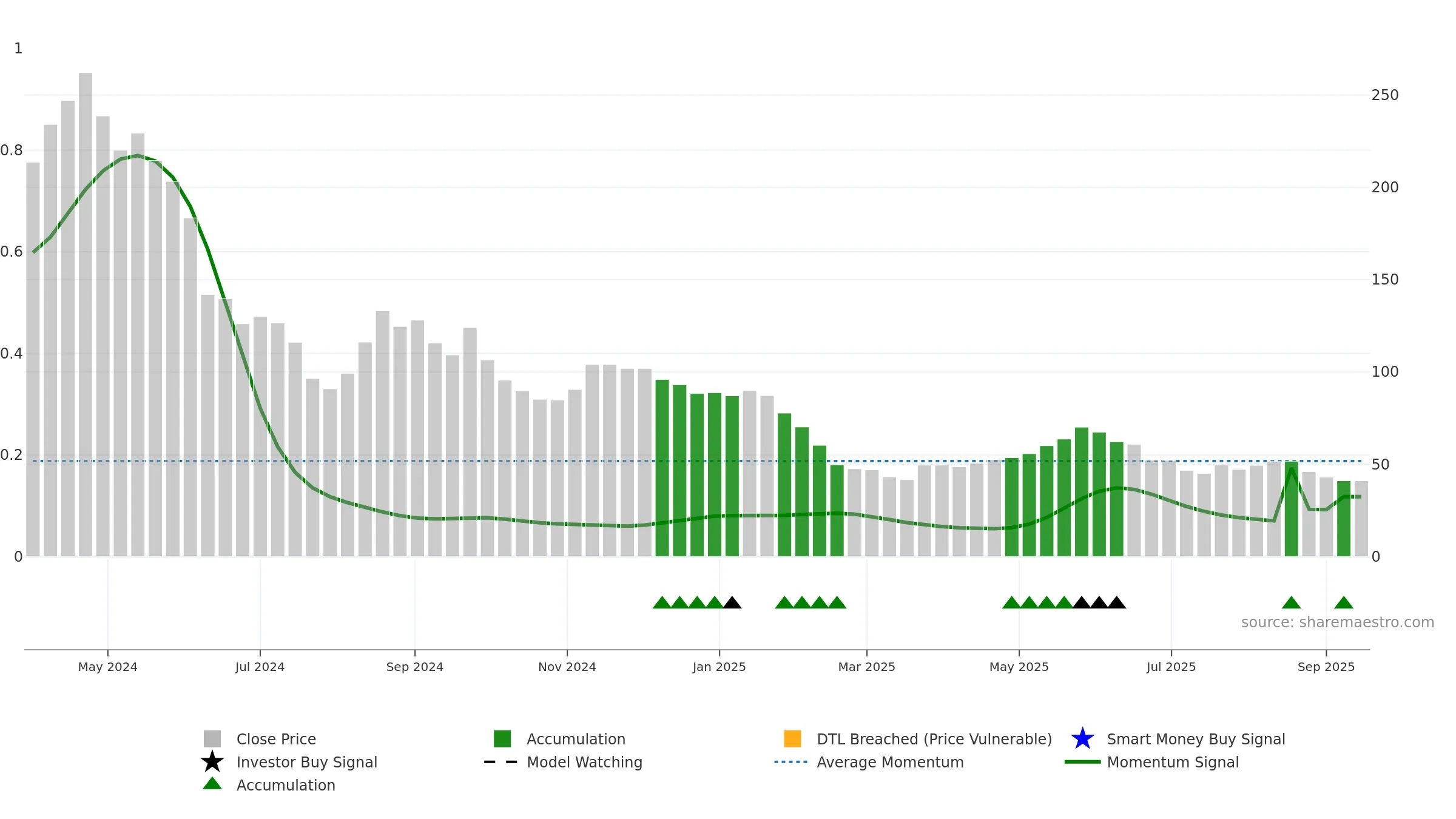The height and width of the screenshot is (819, 1456).
Task: Click the 0.4 left-axis momentum label
Action: coord(12,354)
